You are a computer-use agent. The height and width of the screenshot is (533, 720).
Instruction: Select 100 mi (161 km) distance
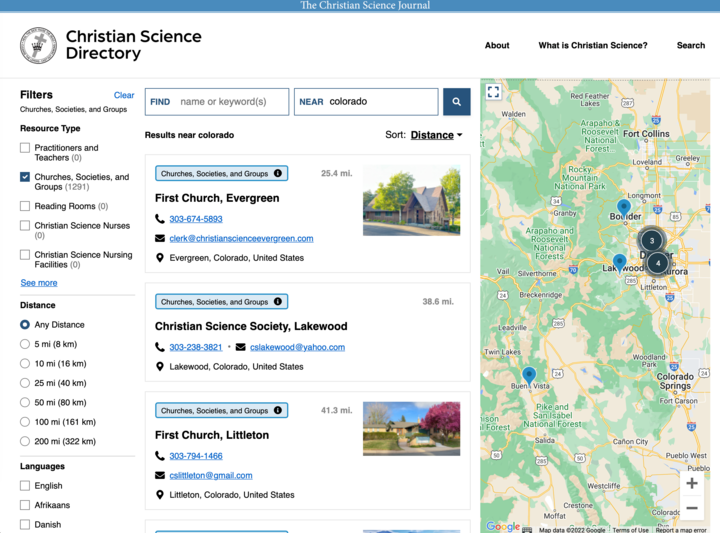point(25,422)
